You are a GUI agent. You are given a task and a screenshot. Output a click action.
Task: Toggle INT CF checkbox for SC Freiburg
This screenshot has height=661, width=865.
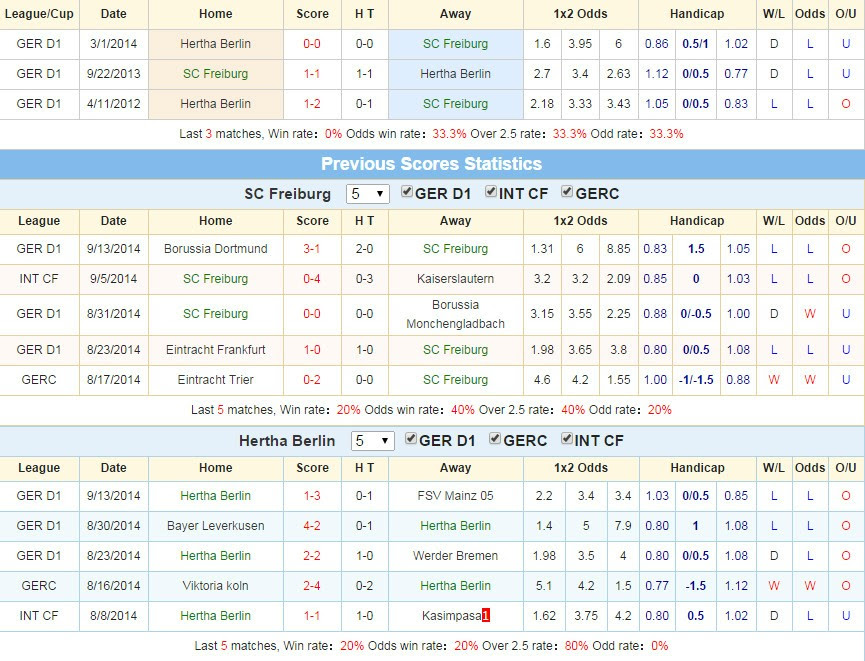490,192
